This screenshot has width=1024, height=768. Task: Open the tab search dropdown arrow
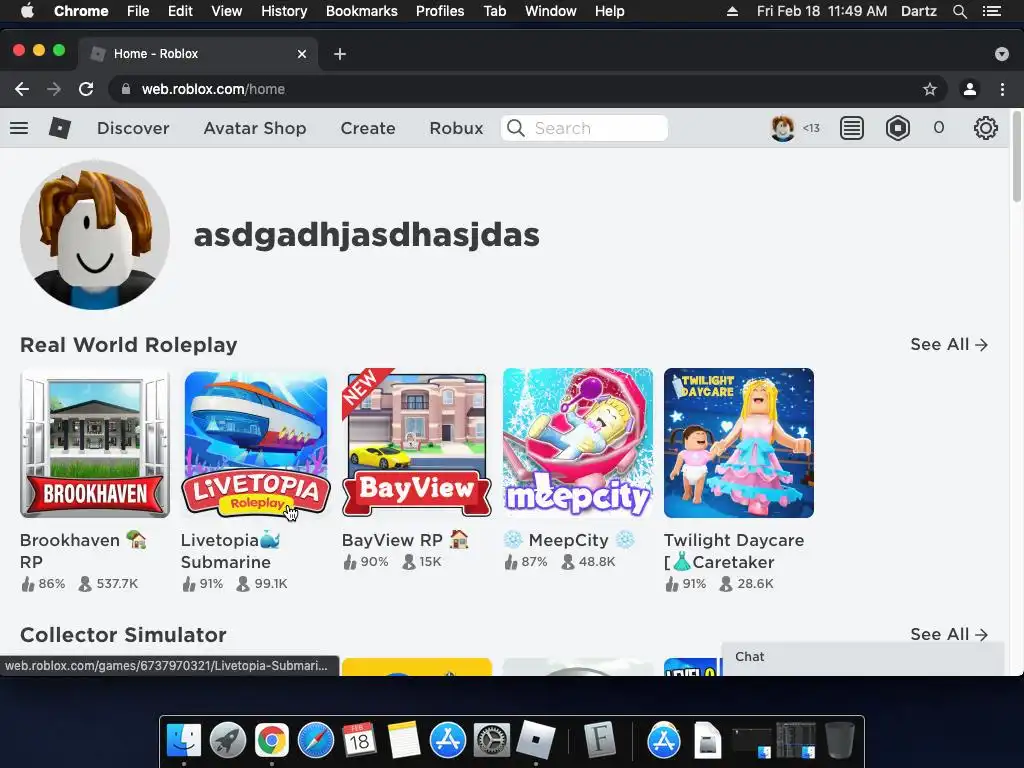pos(1002,54)
